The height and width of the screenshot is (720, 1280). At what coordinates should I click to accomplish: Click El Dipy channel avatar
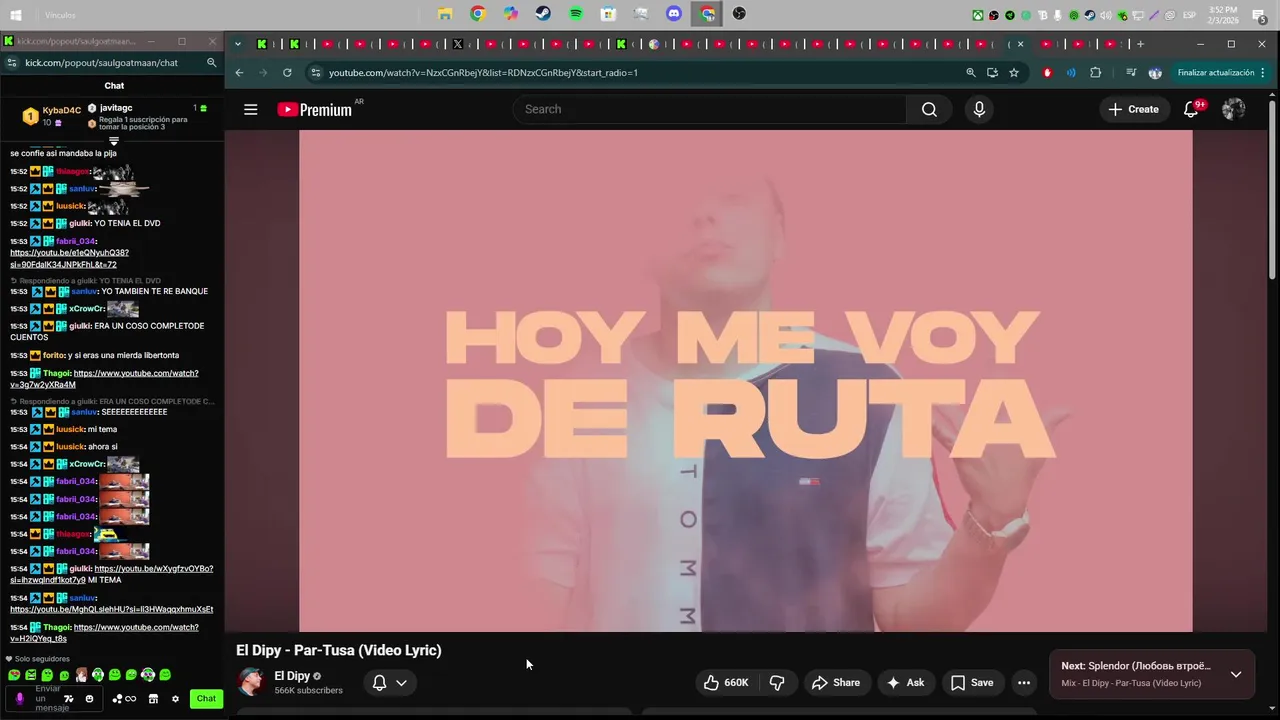pyautogui.click(x=251, y=682)
